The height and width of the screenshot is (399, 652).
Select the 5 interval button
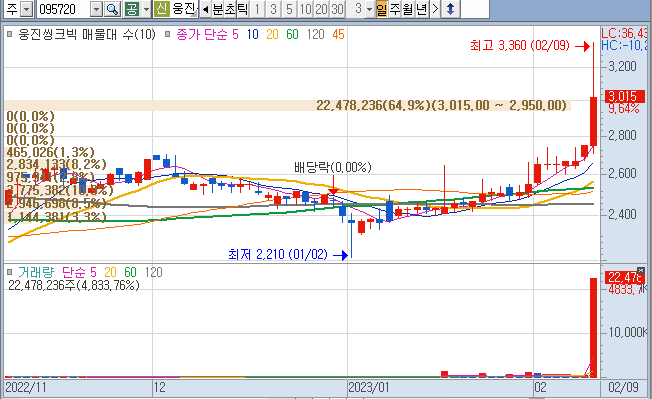pyautogui.click(x=289, y=9)
